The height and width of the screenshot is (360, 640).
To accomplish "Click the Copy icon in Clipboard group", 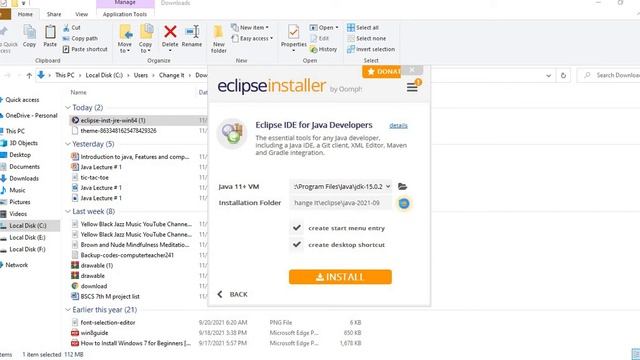I will pyautogui.click(x=29, y=36).
